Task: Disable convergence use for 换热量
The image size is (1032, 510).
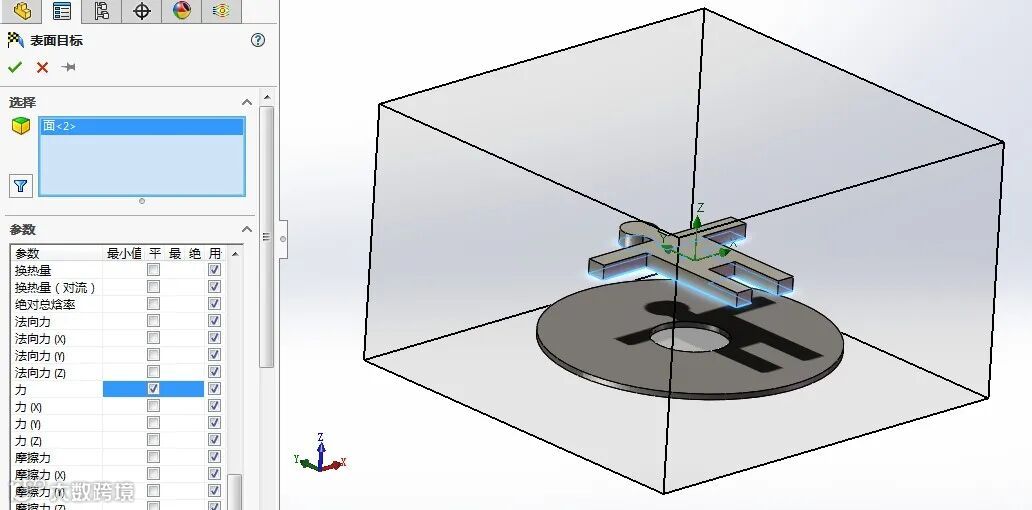Action: (x=215, y=270)
